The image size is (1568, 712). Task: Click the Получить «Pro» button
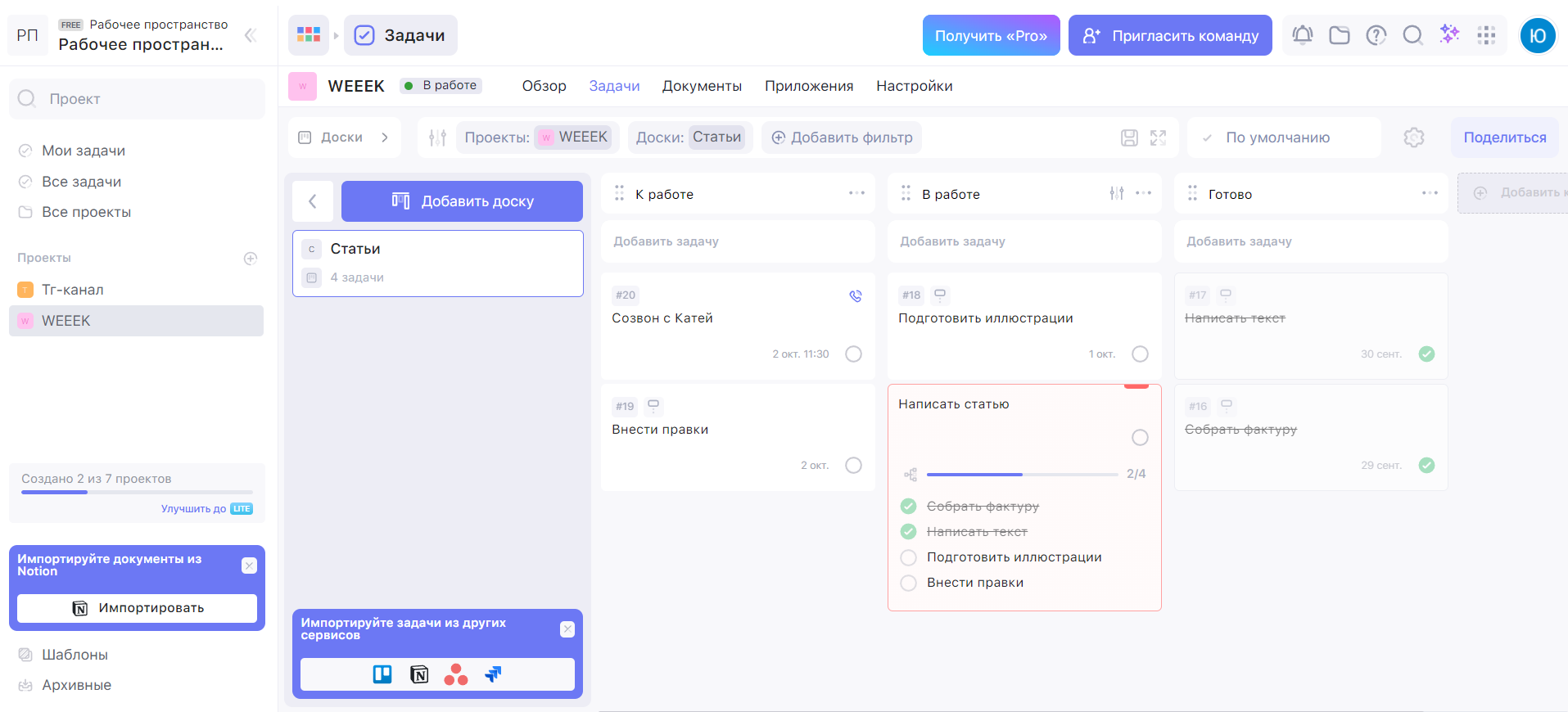pos(992,35)
